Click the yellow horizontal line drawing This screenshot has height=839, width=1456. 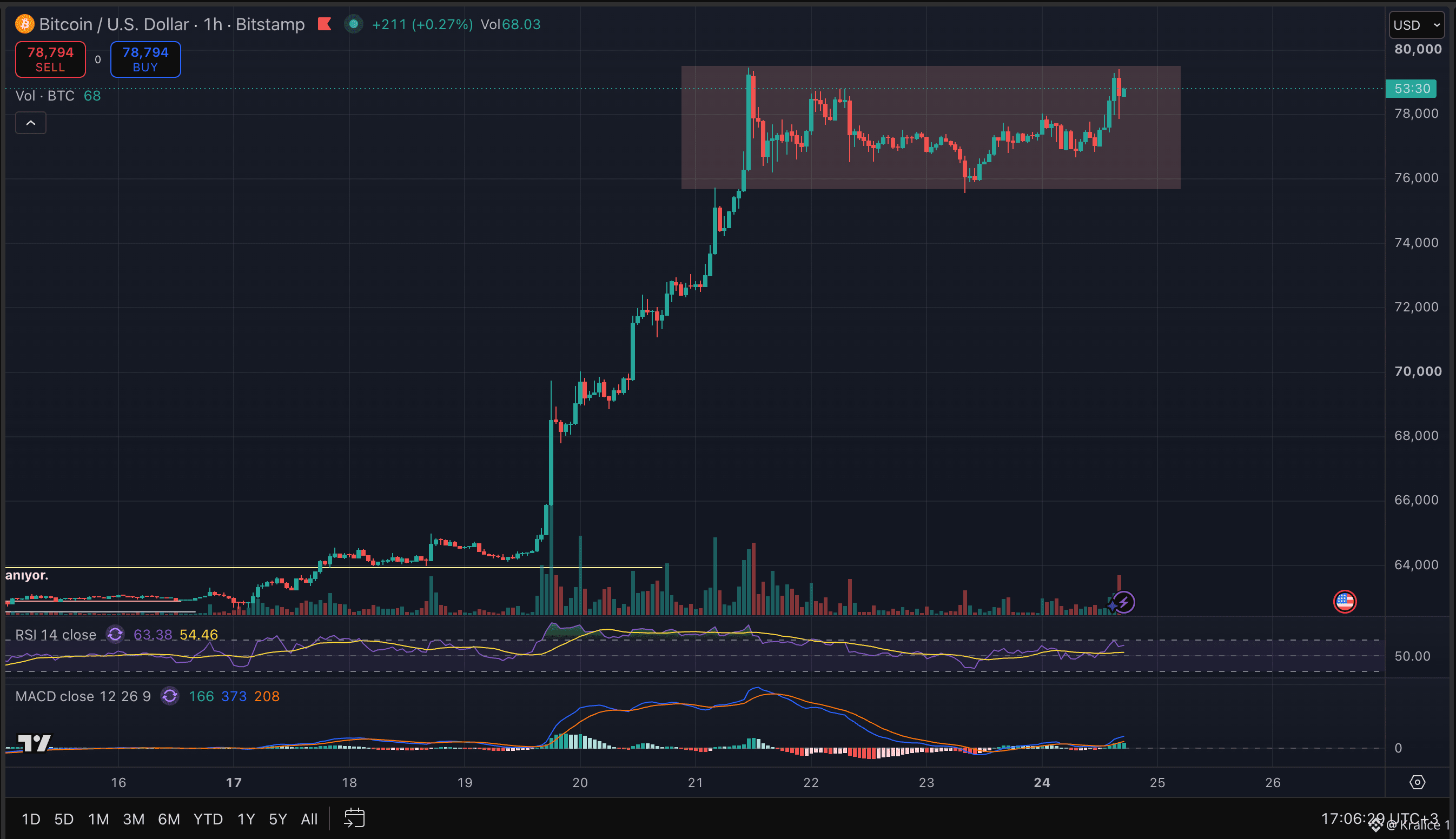(x=333, y=568)
